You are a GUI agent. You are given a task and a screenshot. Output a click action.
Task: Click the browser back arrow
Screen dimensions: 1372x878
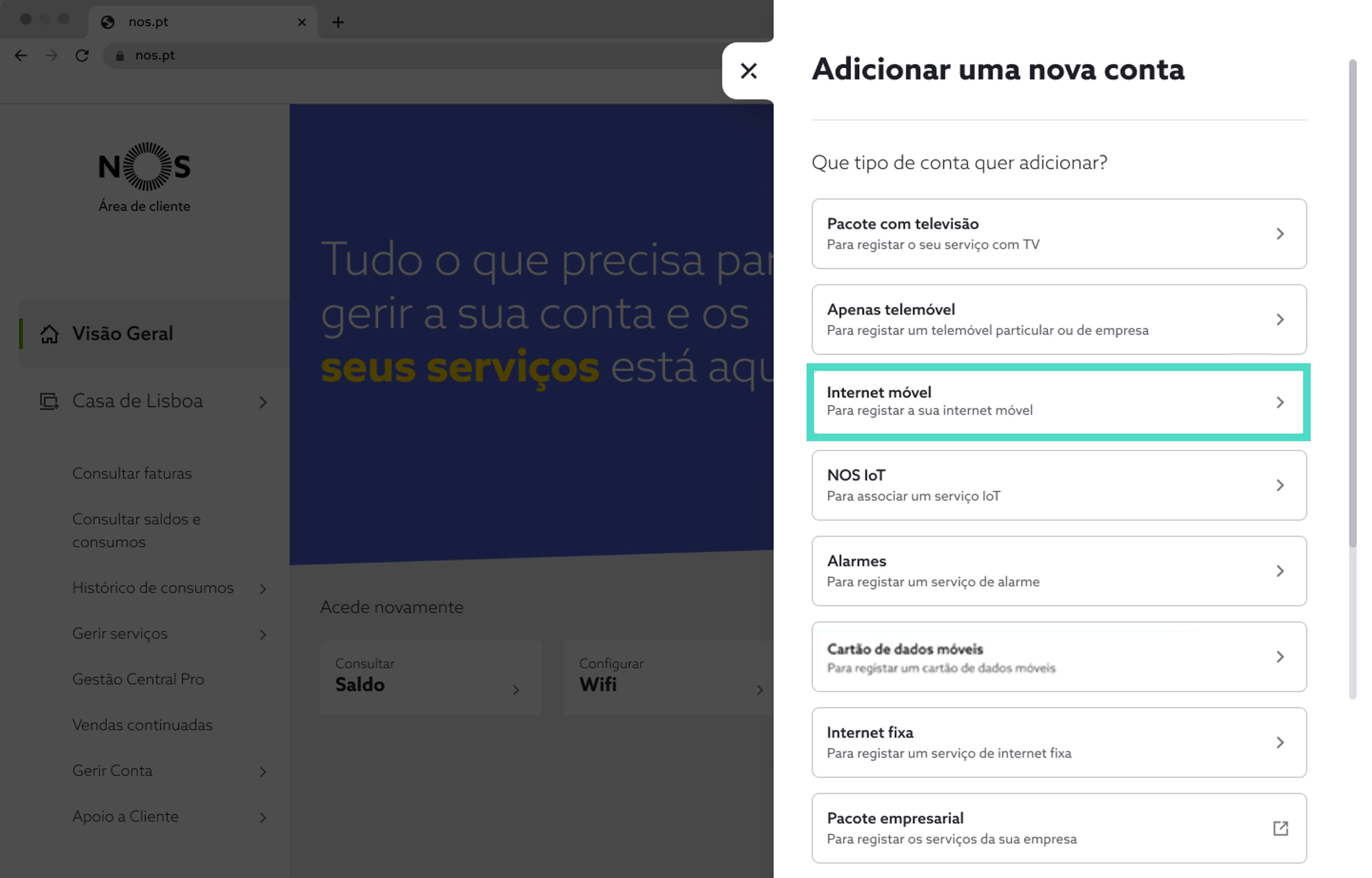(x=21, y=55)
